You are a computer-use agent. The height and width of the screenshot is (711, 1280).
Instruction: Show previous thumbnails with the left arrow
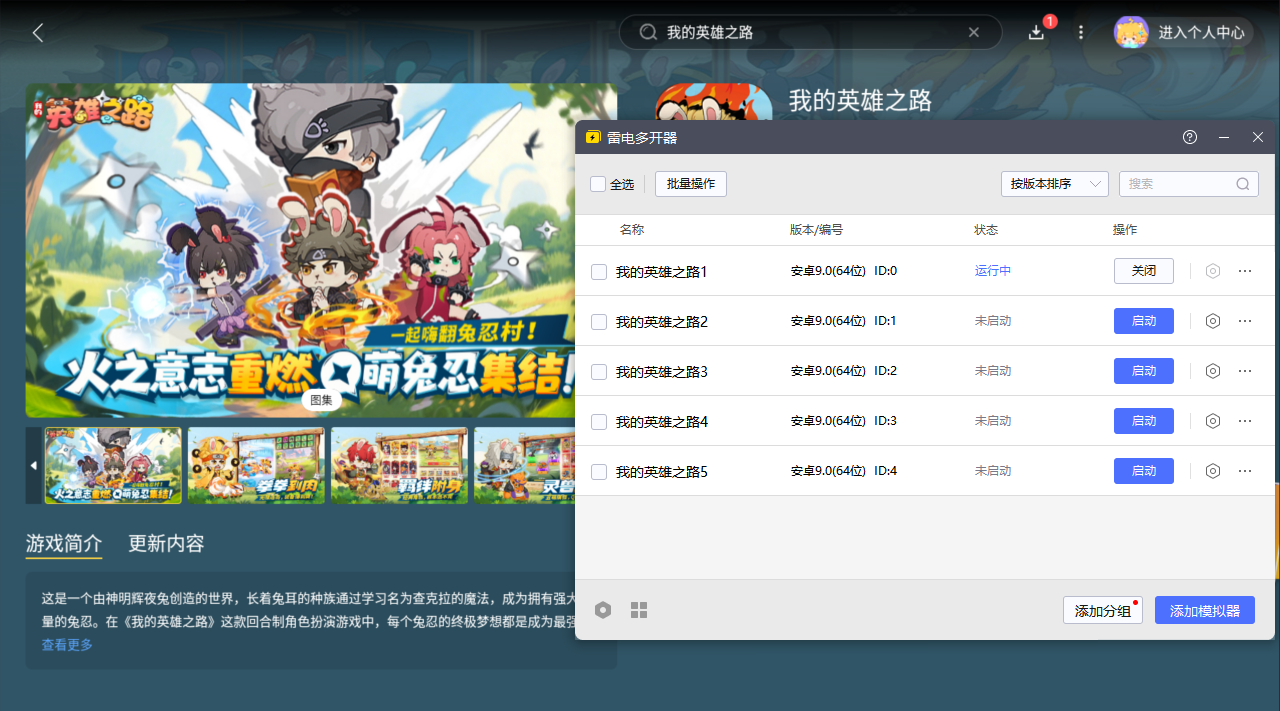click(33, 465)
